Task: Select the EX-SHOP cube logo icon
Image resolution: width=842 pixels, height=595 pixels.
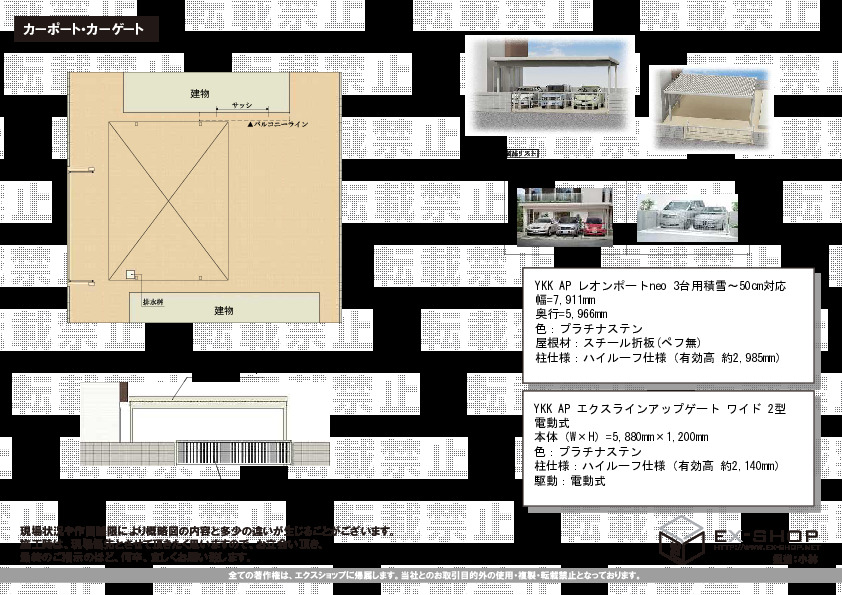Action: pyautogui.click(x=681, y=539)
